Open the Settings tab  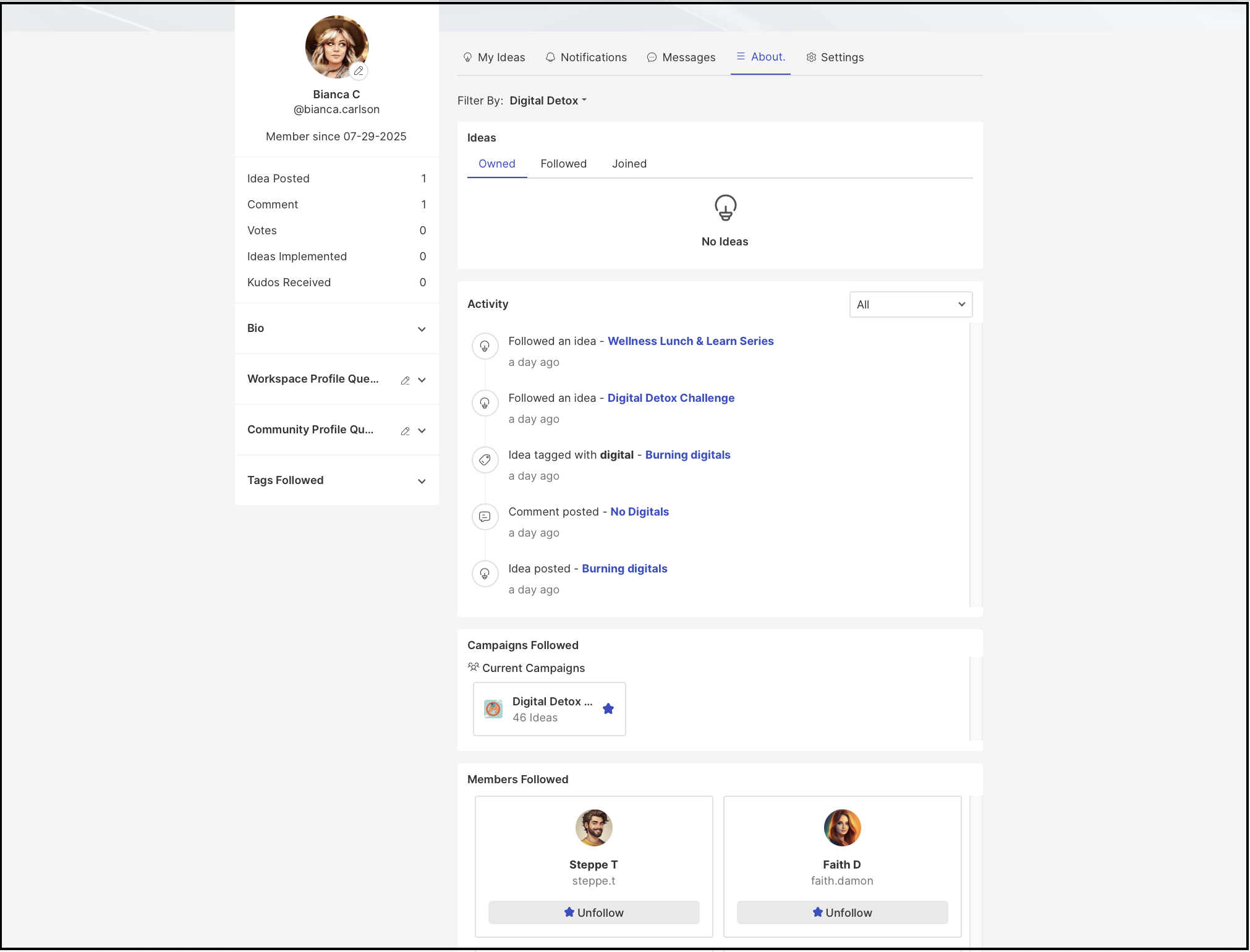click(835, 57)
